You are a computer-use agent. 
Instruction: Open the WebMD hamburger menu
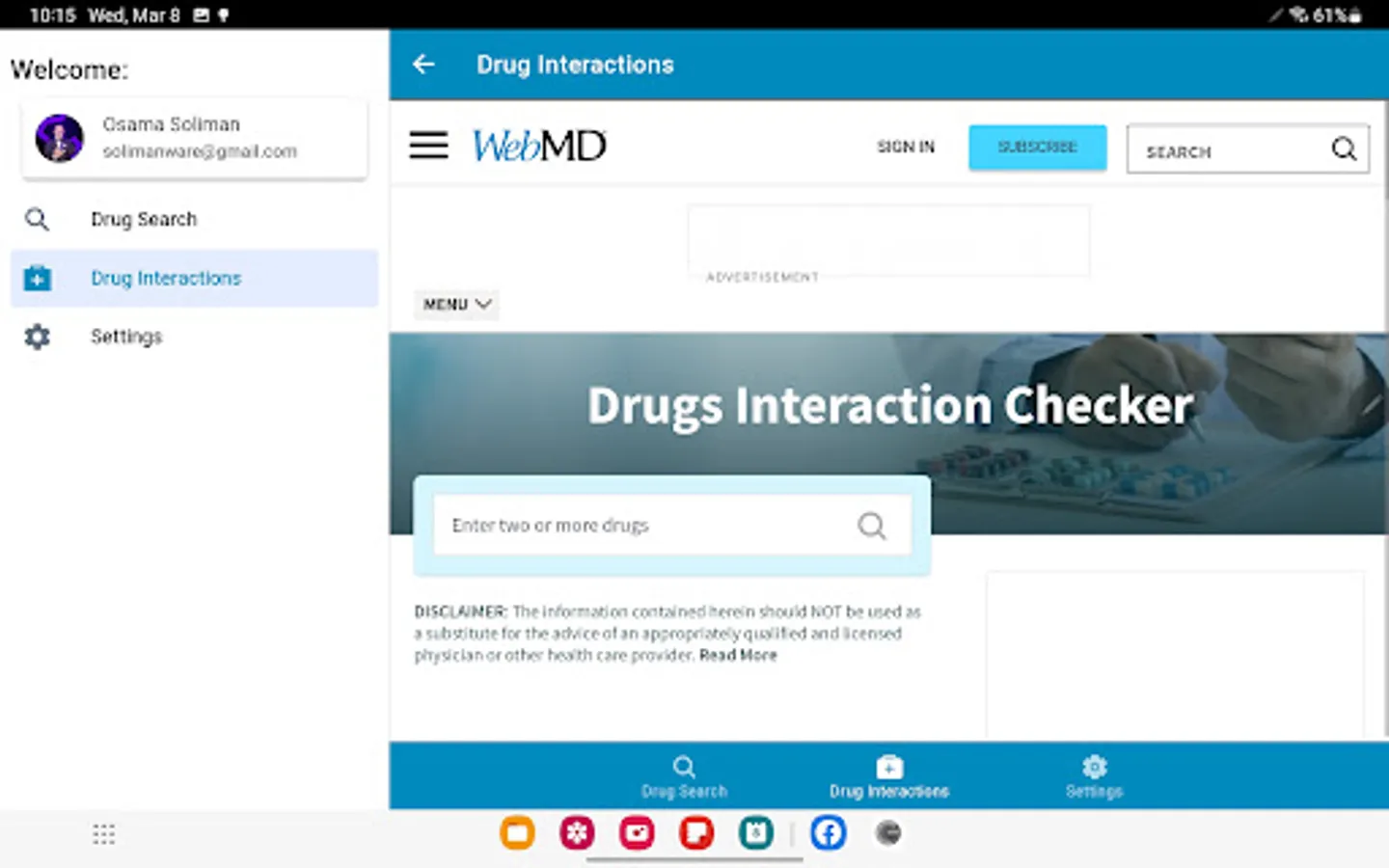click(428, 146)
